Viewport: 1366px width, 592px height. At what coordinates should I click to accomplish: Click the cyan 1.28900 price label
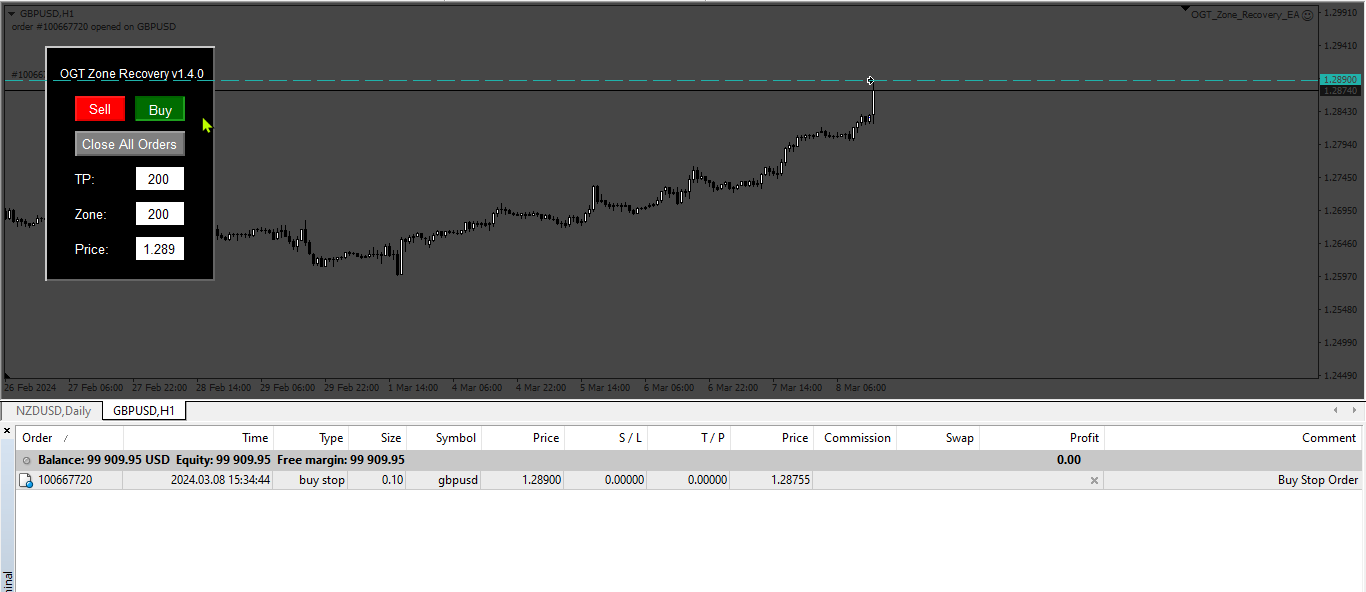1340,79
